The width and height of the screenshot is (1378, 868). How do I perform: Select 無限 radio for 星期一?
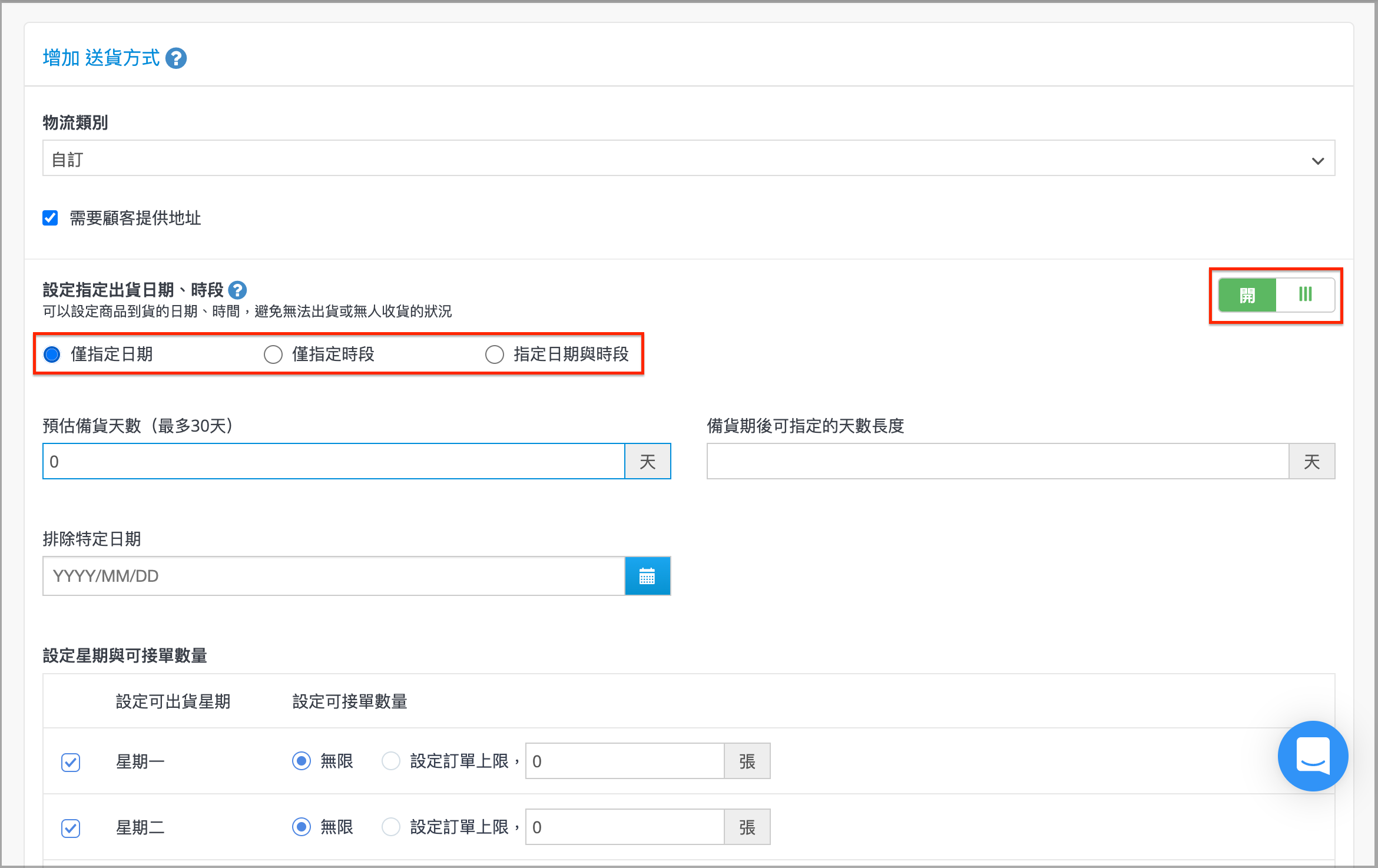pyautogui.click(x=302, y=761)
